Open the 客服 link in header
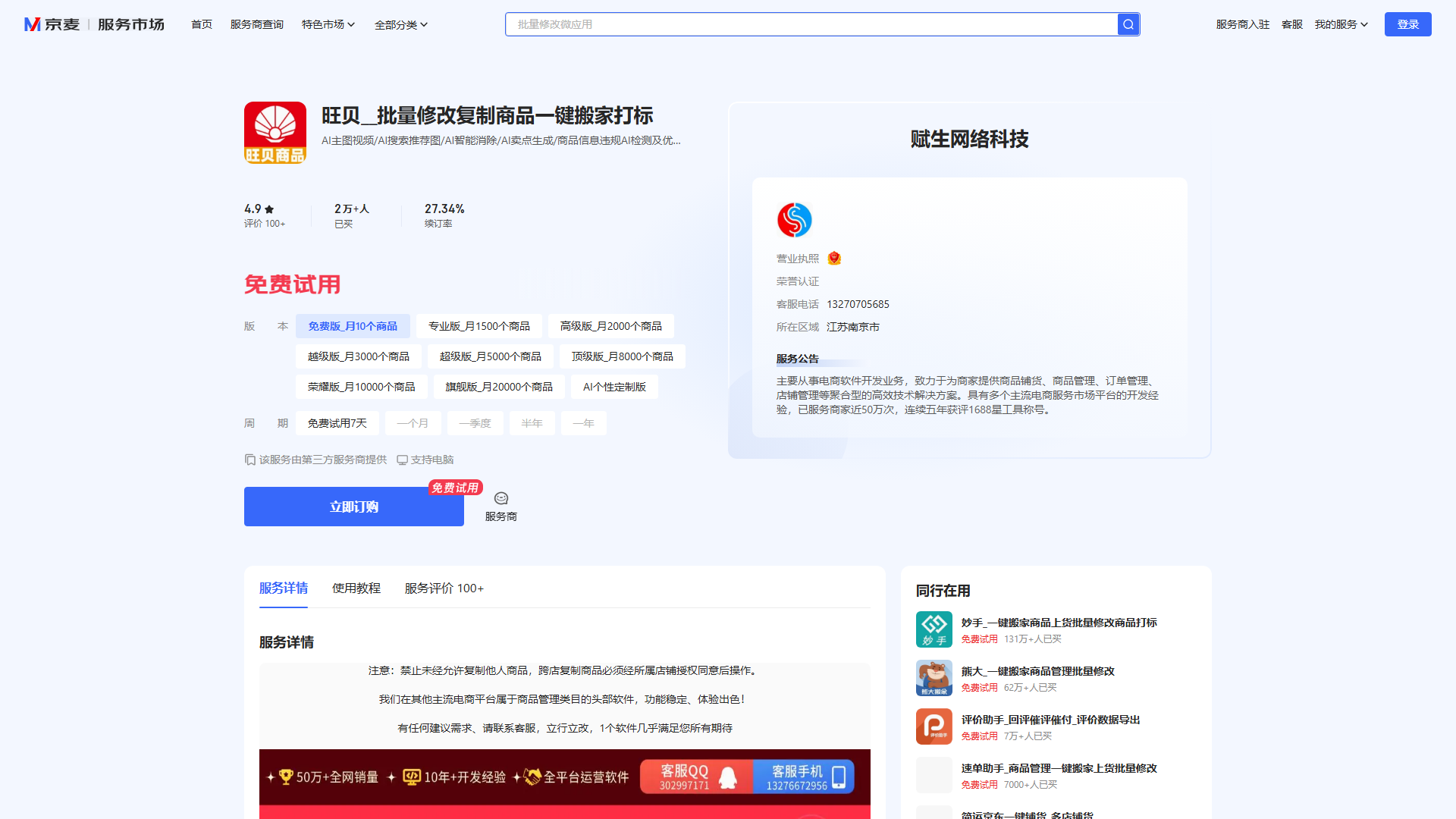The image size is (1456, 819). pos(1292,24)
